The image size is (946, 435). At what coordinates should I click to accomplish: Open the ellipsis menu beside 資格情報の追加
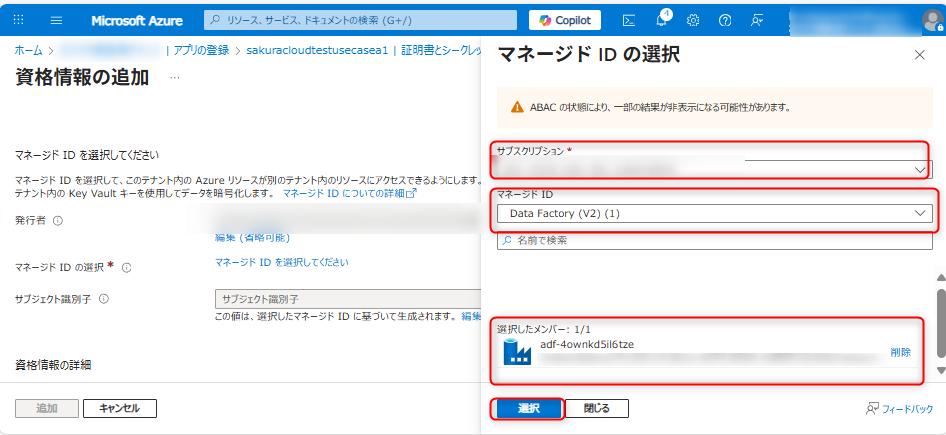(174, 78)
